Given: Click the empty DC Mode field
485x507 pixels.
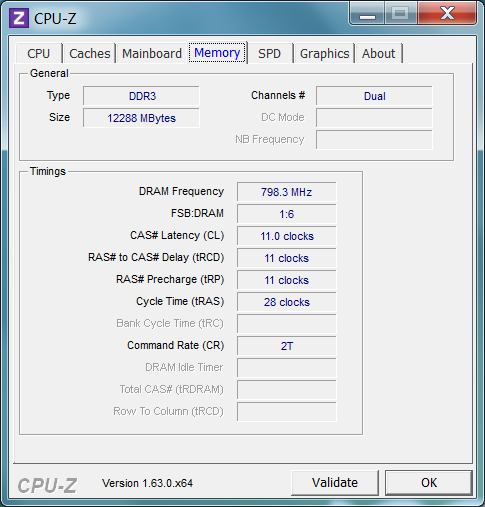Looking at the screenshot, I should tap(374, 118).
